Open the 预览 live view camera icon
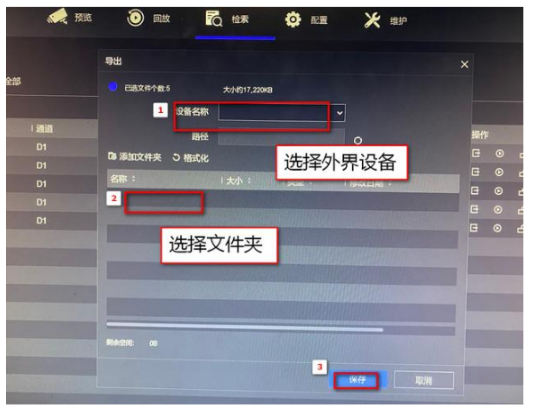The width and height of the screenshot is (536, 410). 57,16
